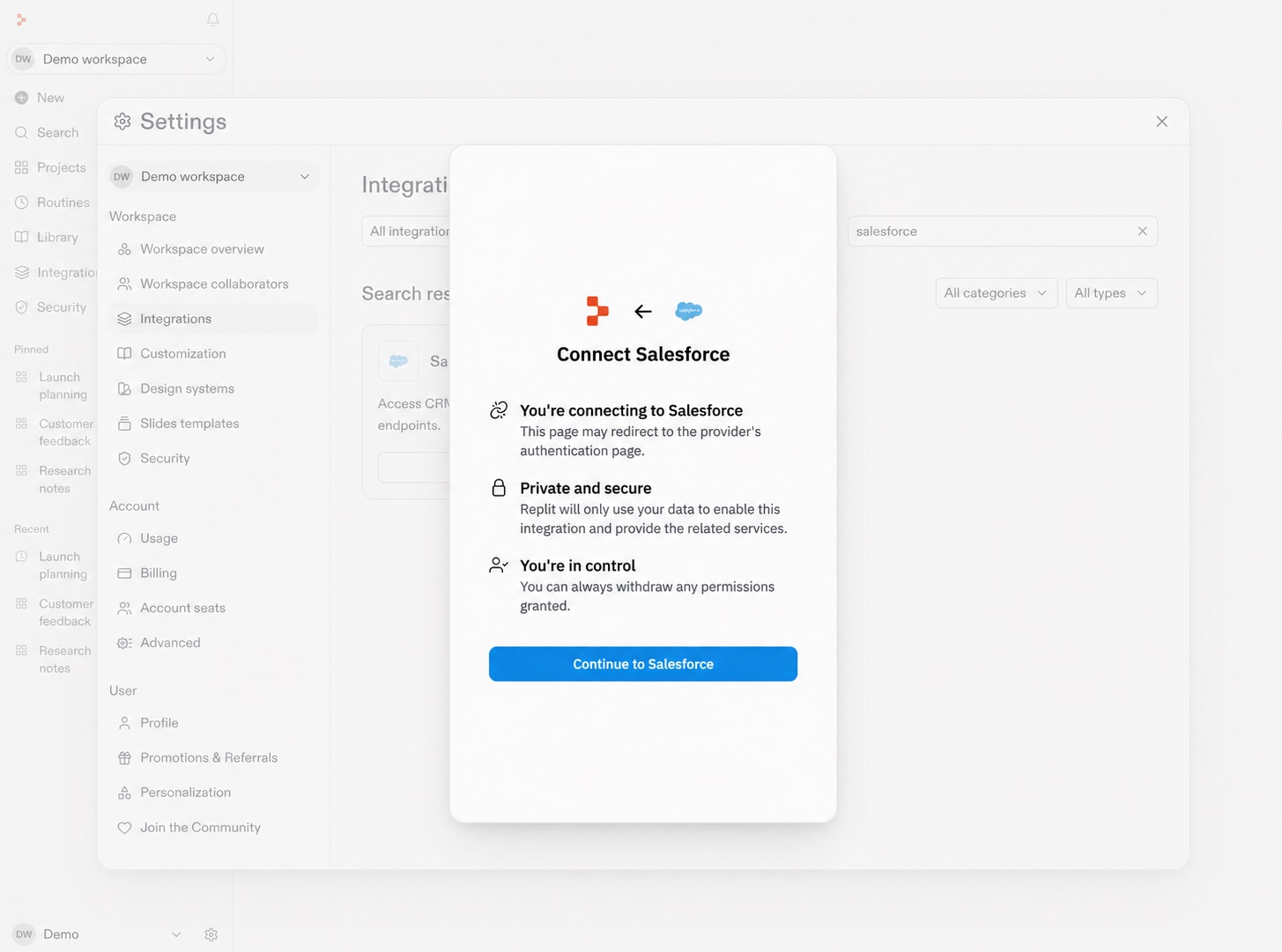Viewport: 1282px width, 952px height.
Task: Open pinned Launch planning project
Action: point(53,386)
